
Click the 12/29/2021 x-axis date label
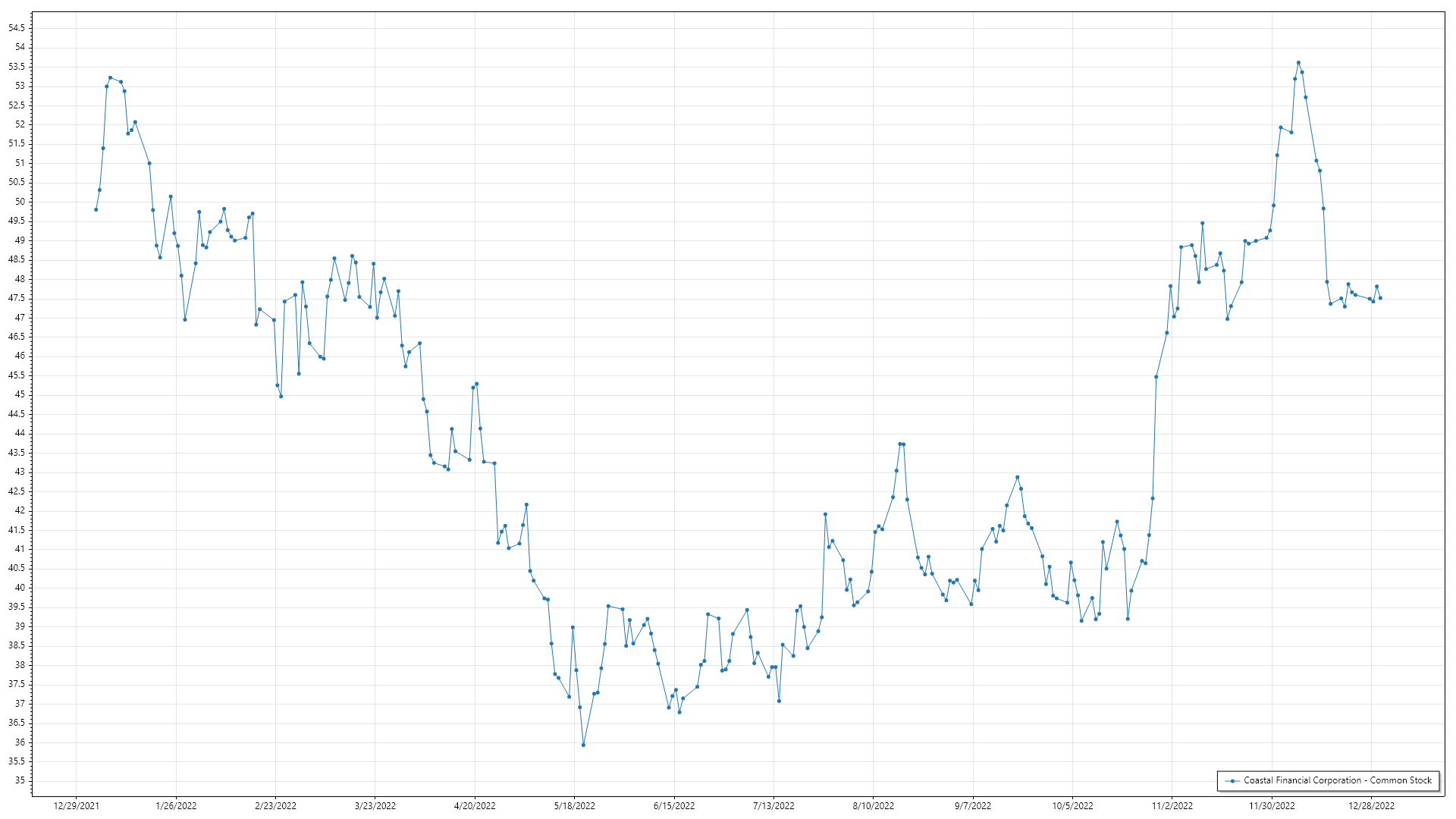pos(77,805)
